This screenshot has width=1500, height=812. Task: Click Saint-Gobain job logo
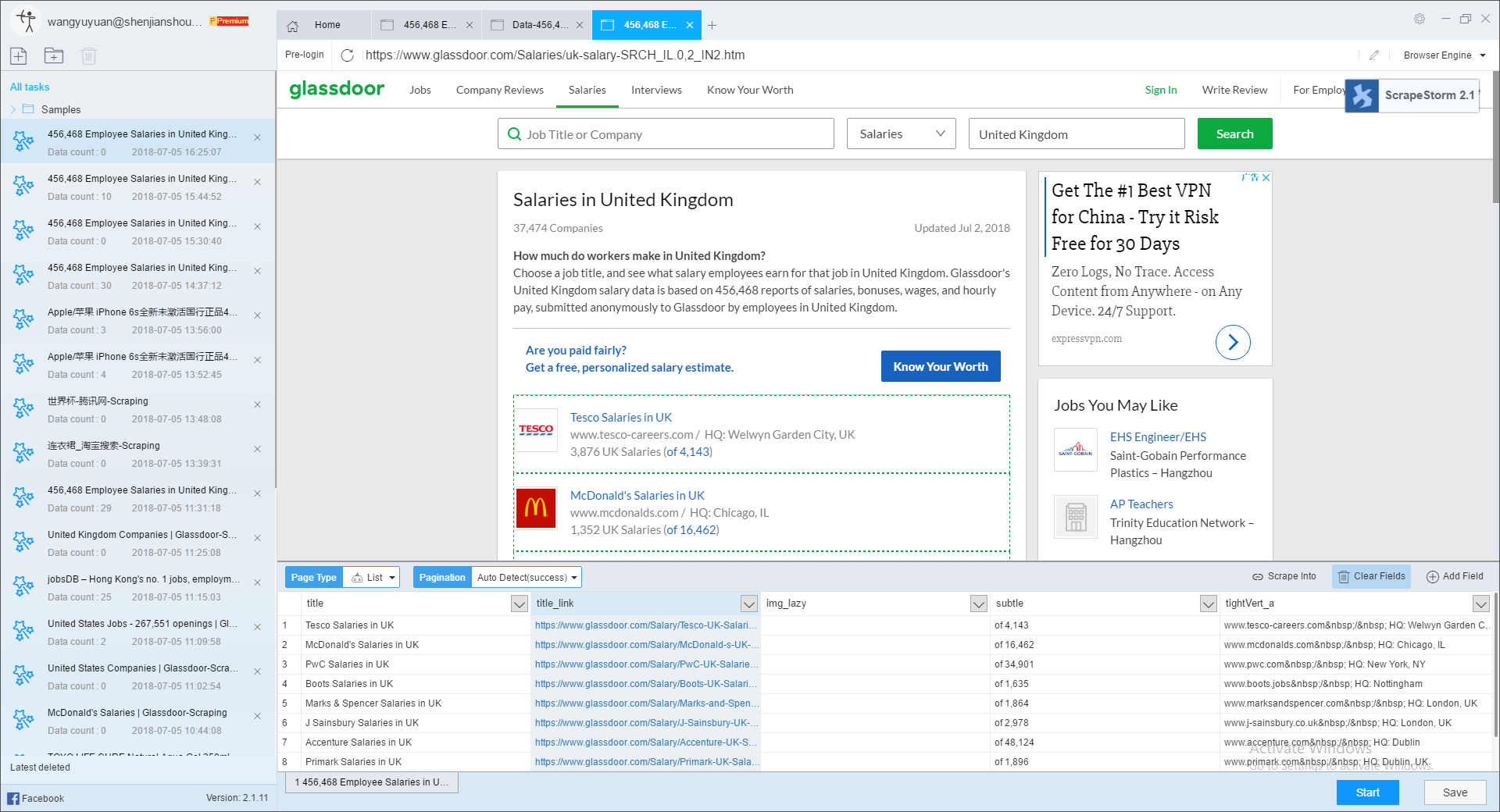pos(1076,450)
